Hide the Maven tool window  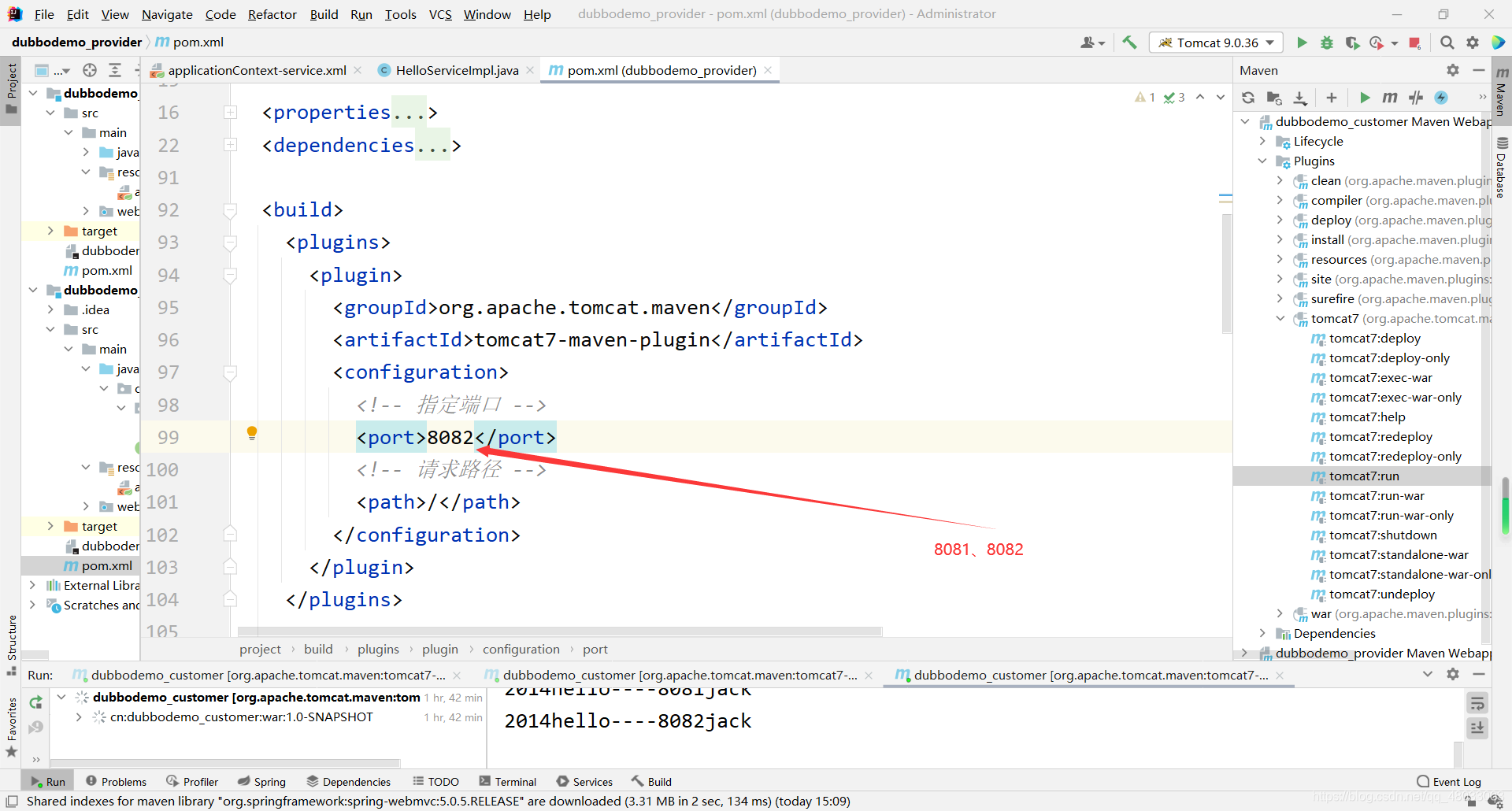pyautogui.click(x=1479, y=70)
